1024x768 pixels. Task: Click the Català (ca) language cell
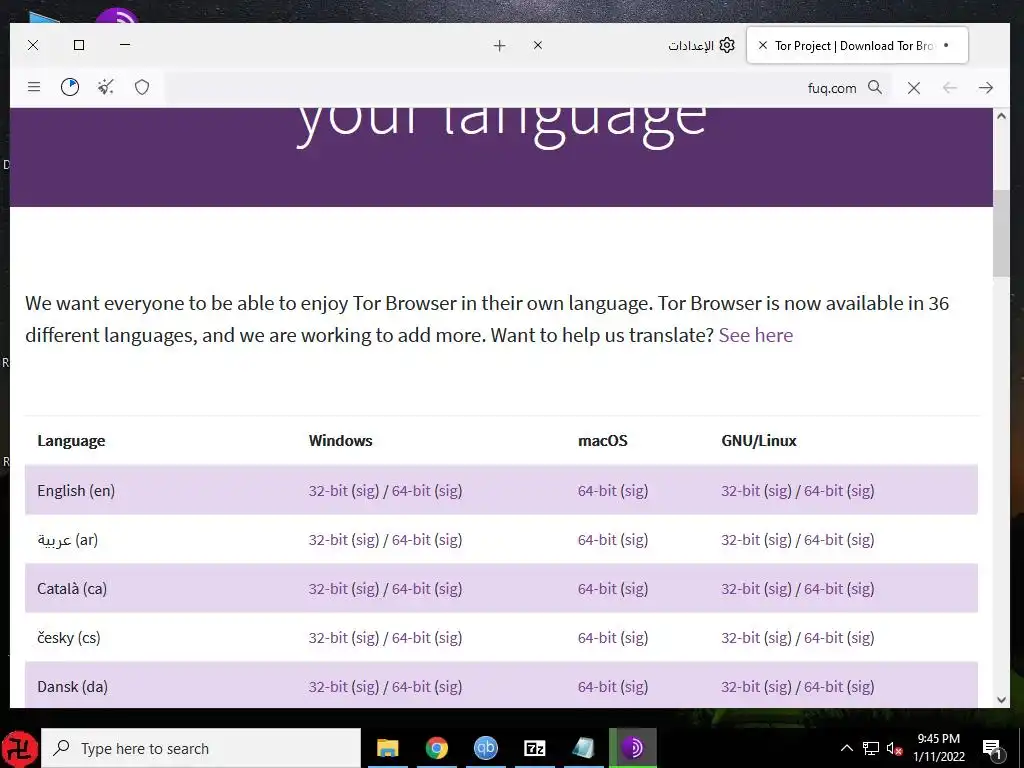[72, 588]
